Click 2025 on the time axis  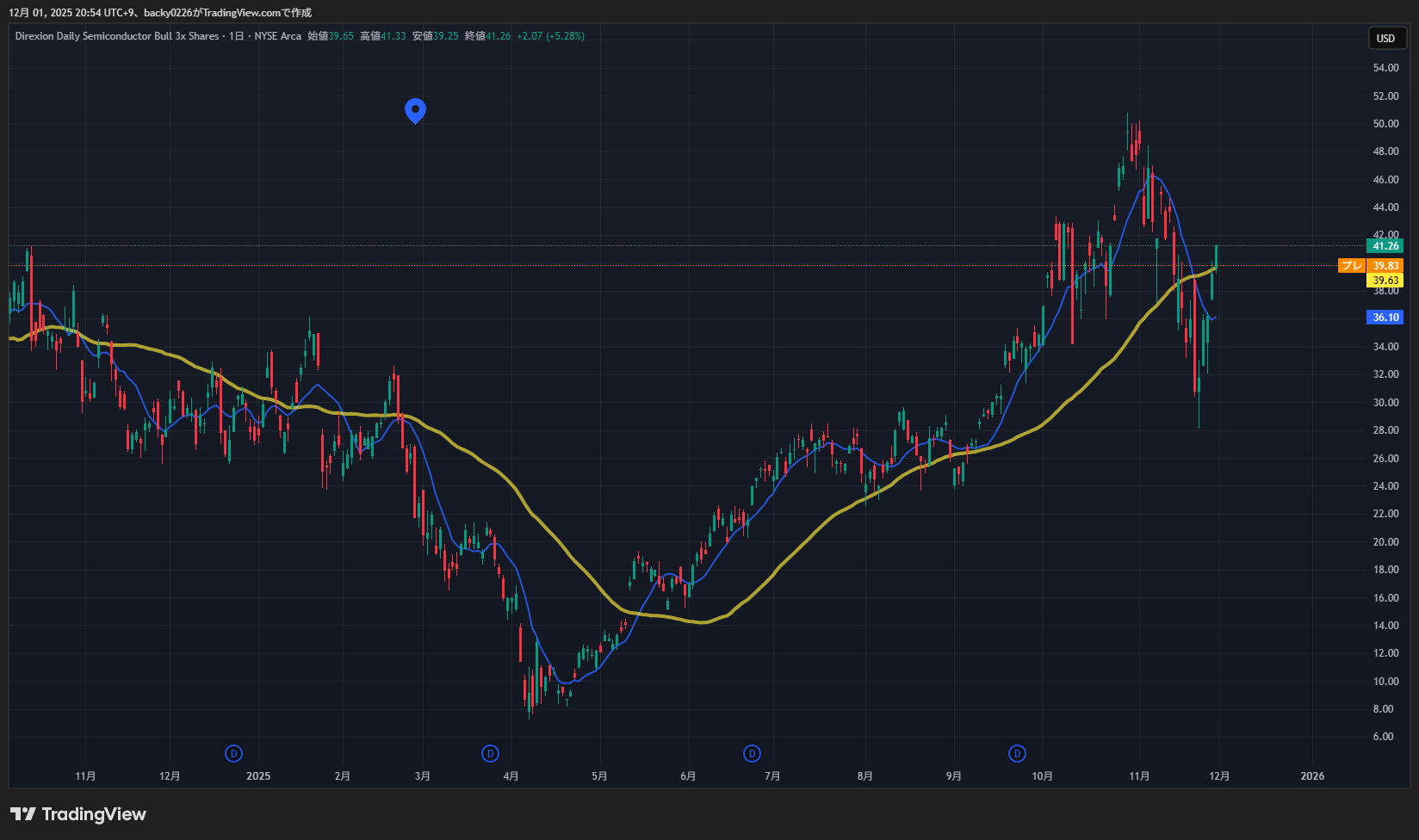(x=258, y=776)
